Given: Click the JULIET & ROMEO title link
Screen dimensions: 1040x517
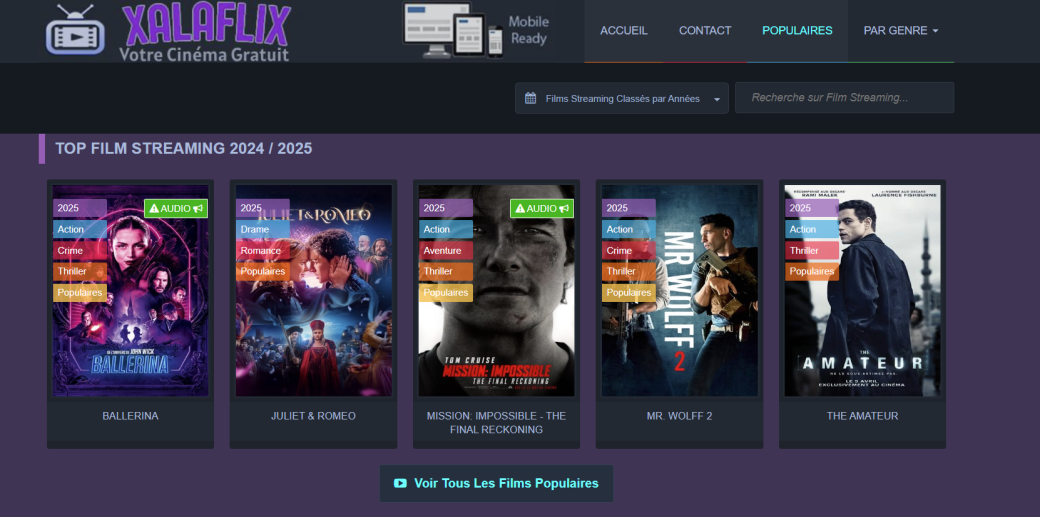Looking at the screenshot, I should (314, 416).
